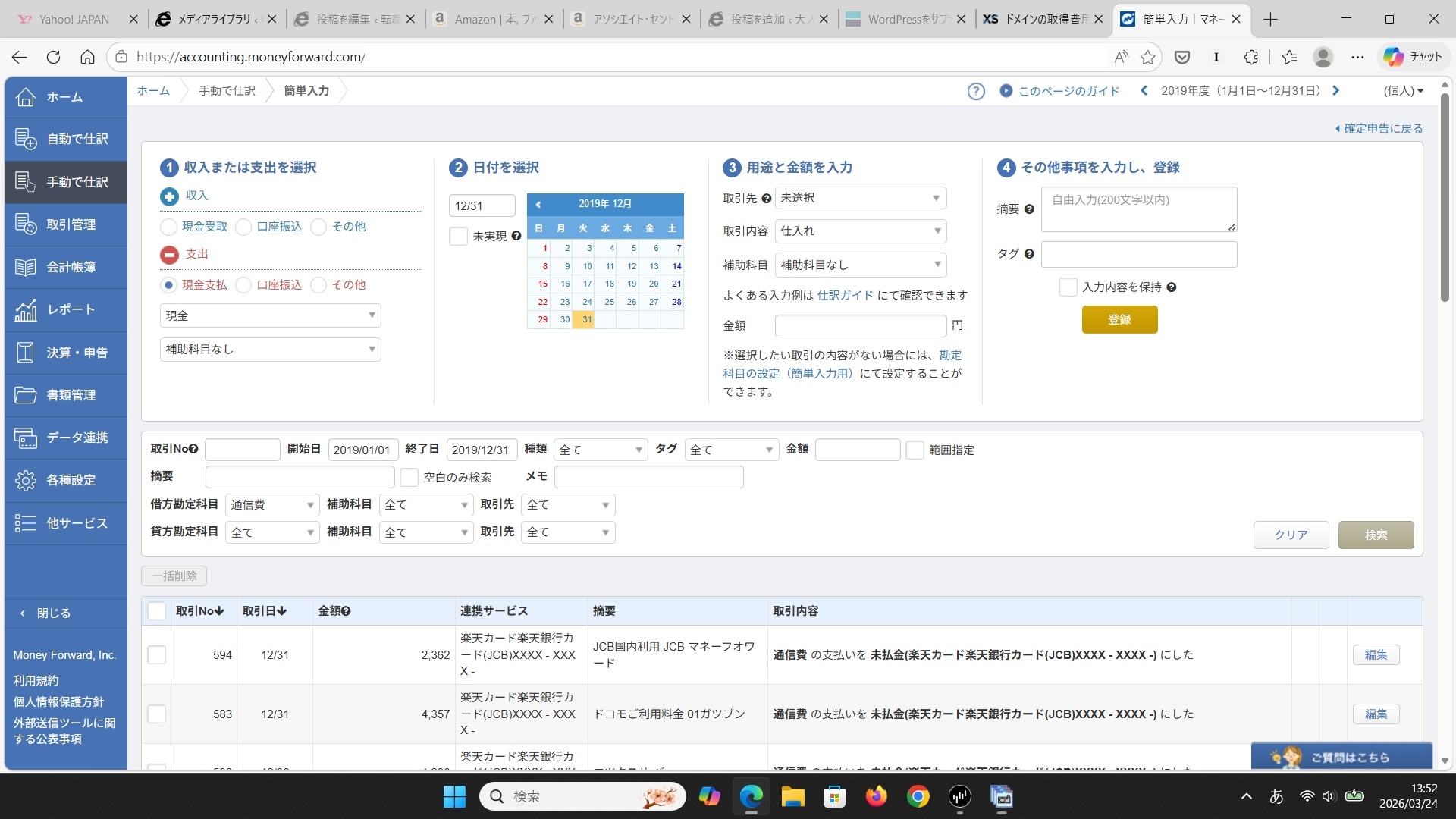Tick 空白のみ検索 checkbox
The width and height of the screenshot is (1456, 819).
click(x=409, y=477)
